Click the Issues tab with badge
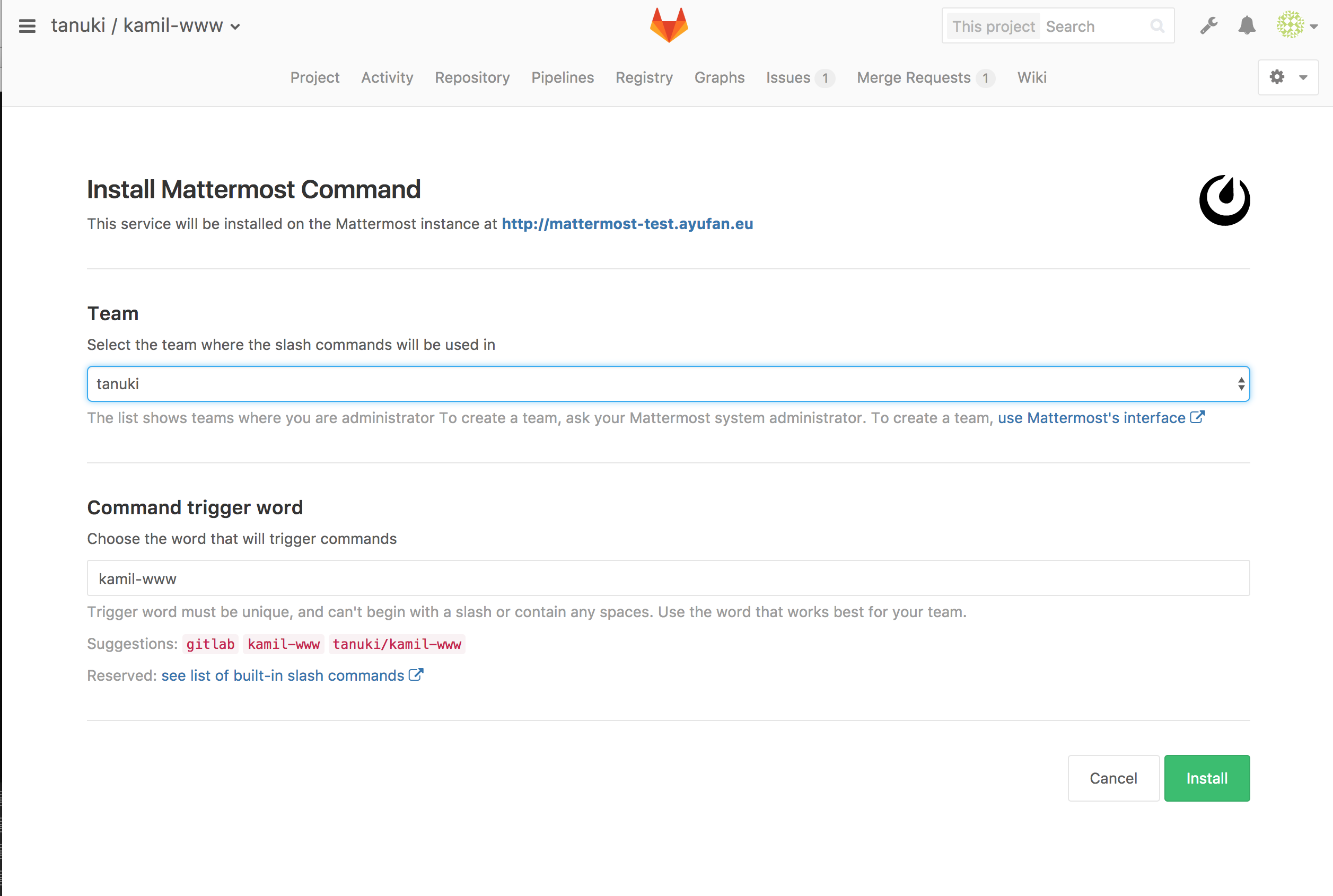 coord(798,78)
